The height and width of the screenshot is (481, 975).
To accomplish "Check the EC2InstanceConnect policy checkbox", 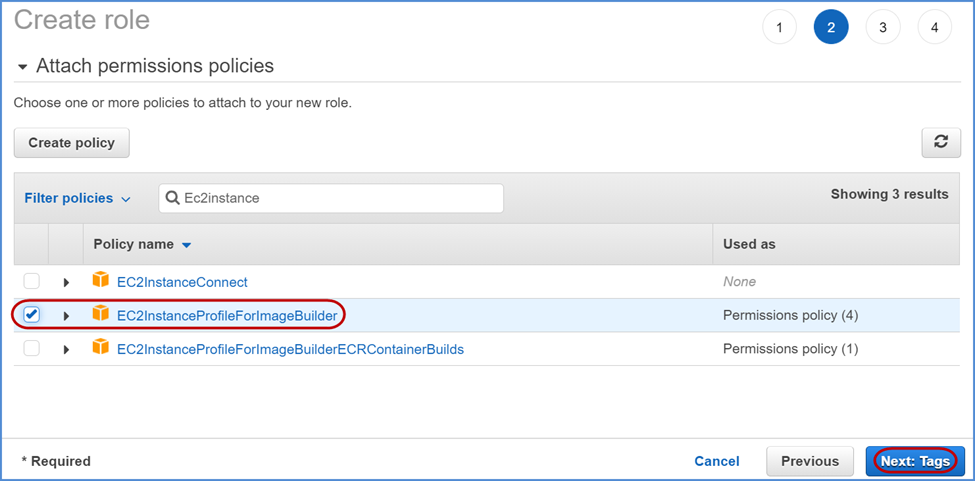I will tap(31, 282).
